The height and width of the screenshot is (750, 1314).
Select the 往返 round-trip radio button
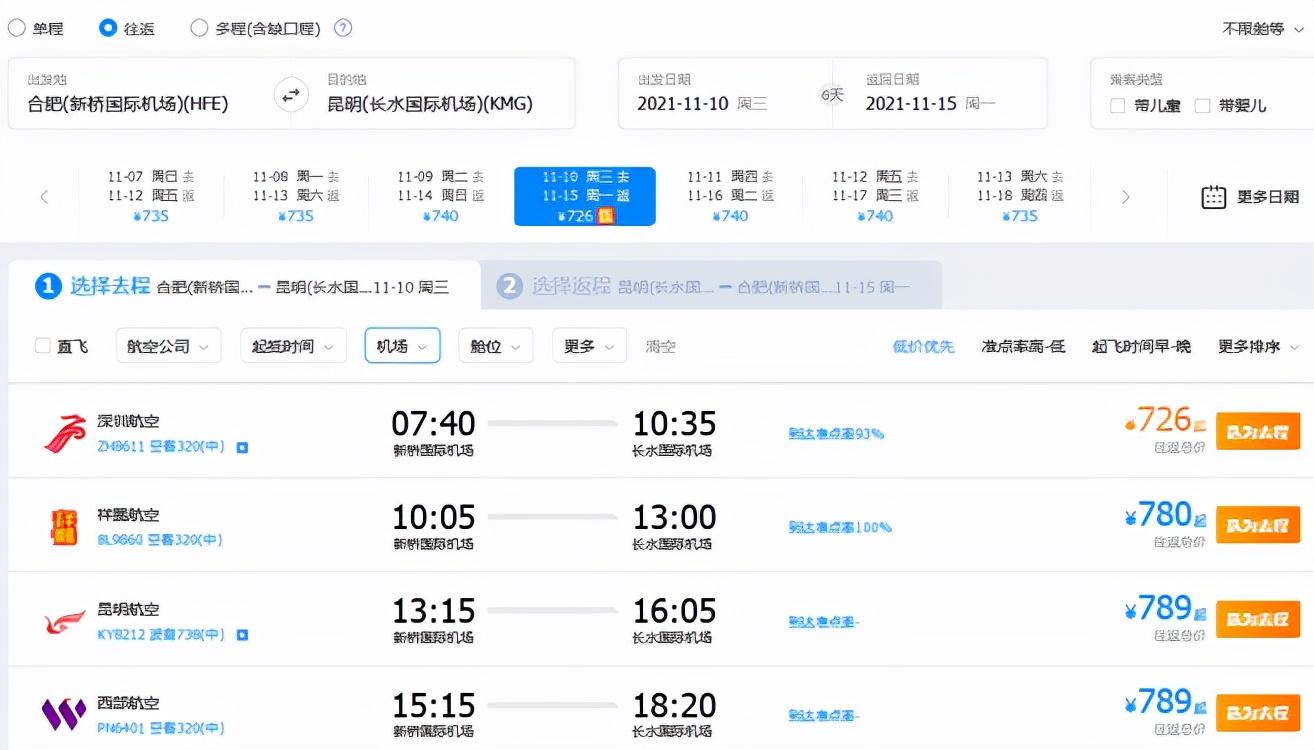tap(108, 28)
